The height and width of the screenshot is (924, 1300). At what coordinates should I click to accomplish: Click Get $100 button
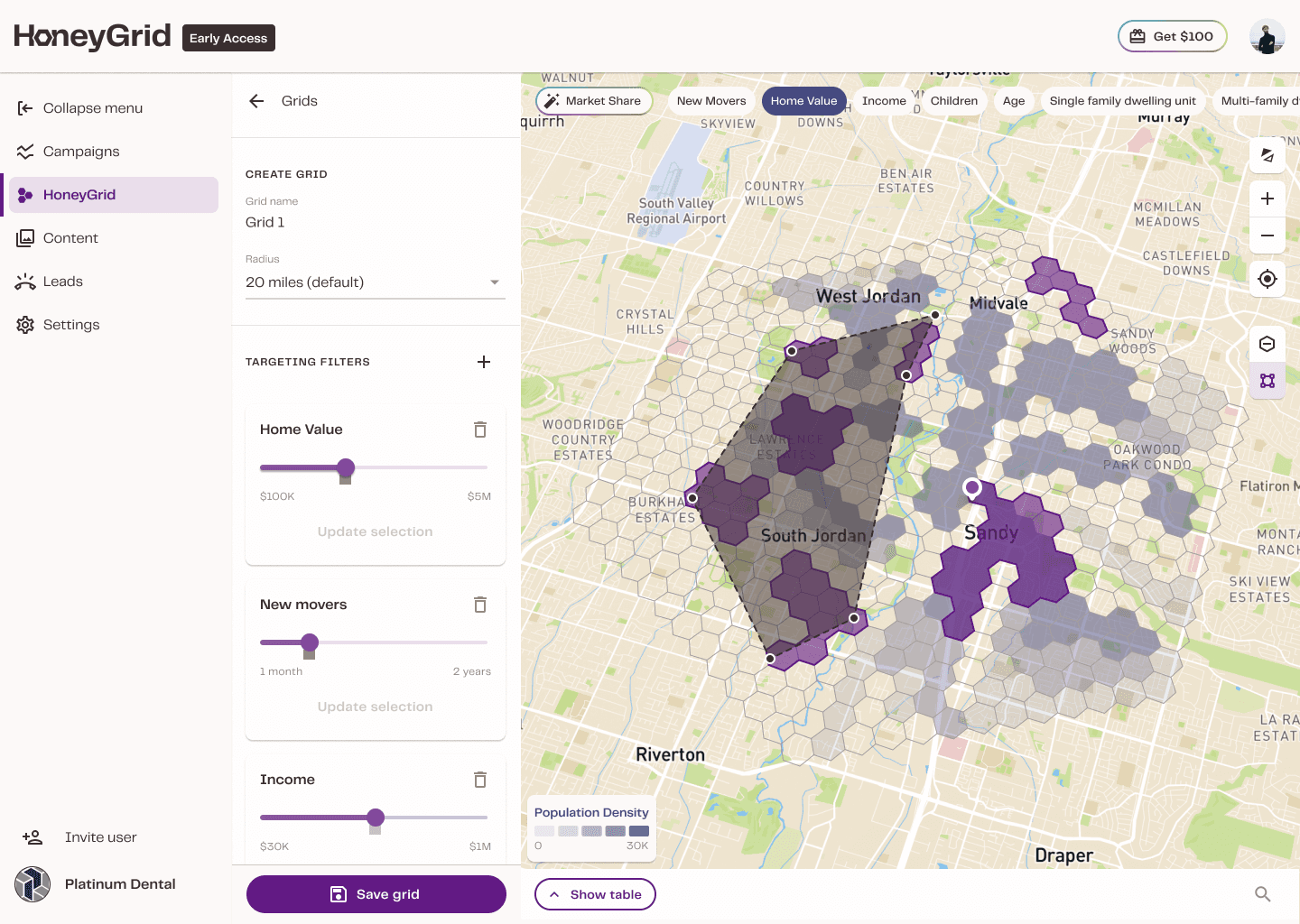pos(1172,36)
